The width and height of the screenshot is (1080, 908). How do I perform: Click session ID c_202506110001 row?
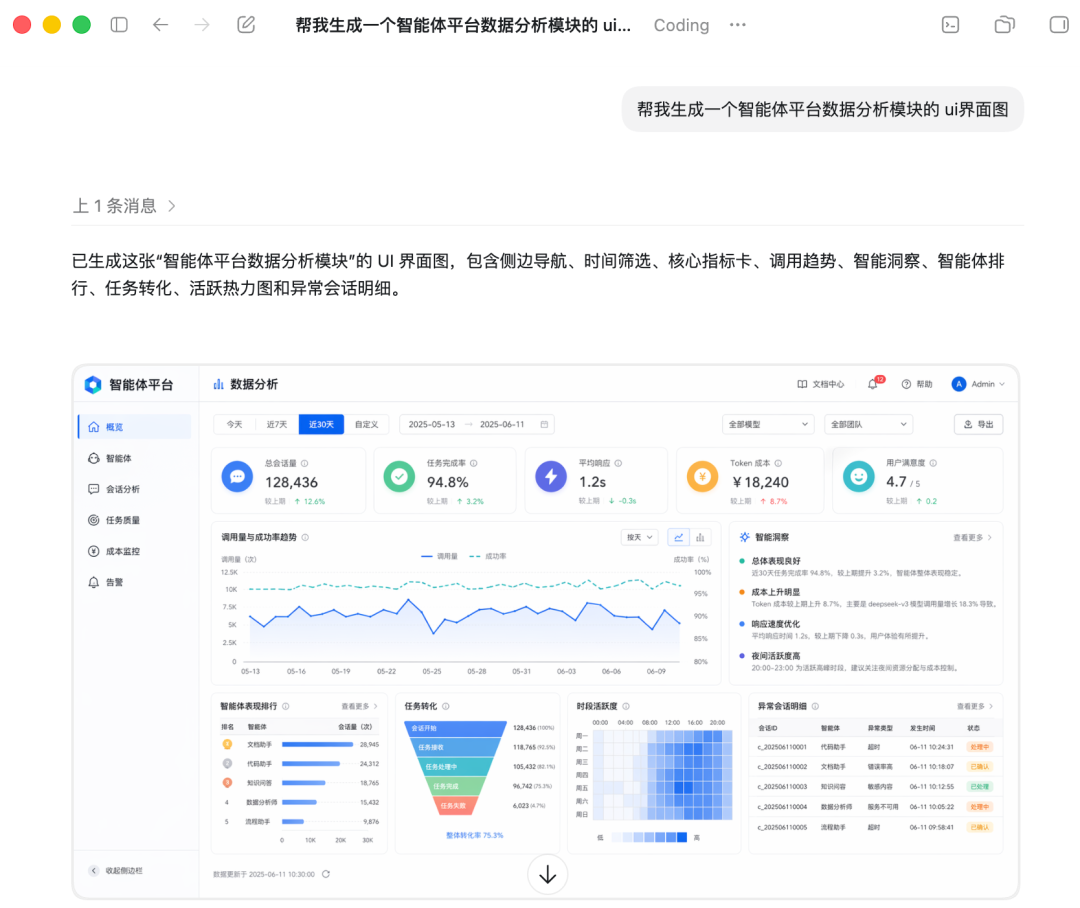pyautogui.click(x=875, y=747)
